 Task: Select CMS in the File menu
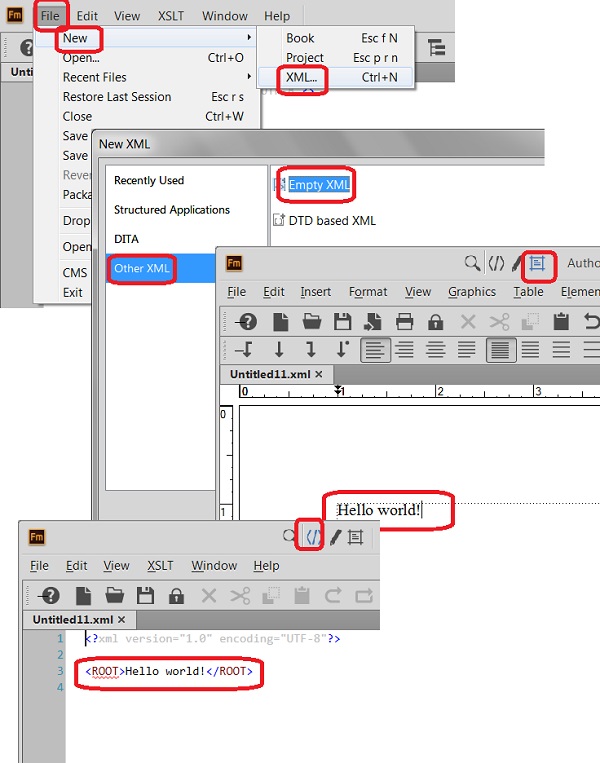coord(74,272)
